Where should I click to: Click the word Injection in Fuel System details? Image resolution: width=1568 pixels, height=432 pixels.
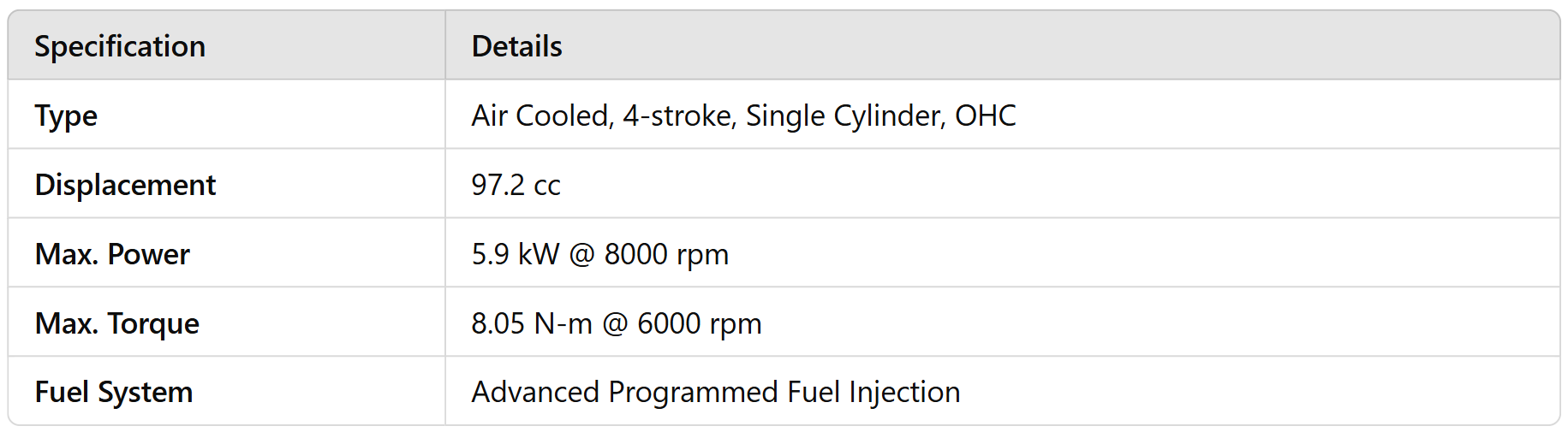[904, 392]
